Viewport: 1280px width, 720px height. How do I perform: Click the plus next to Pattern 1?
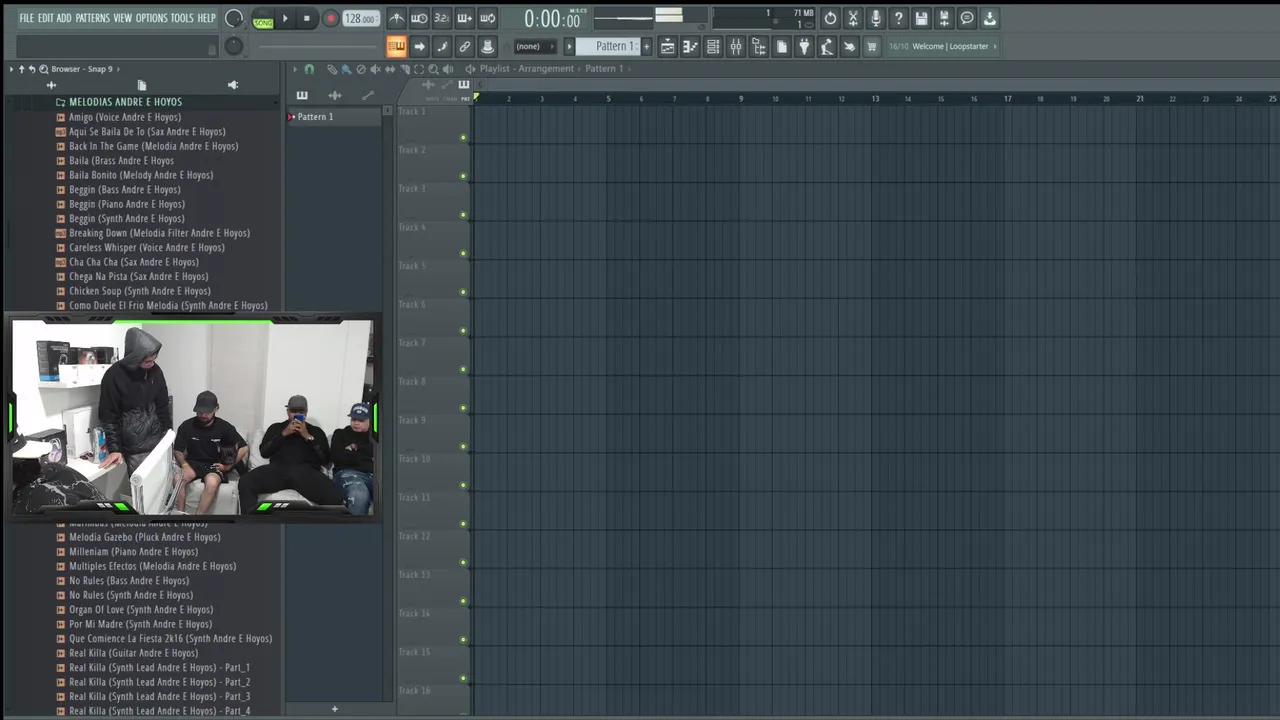coord(646,46)
